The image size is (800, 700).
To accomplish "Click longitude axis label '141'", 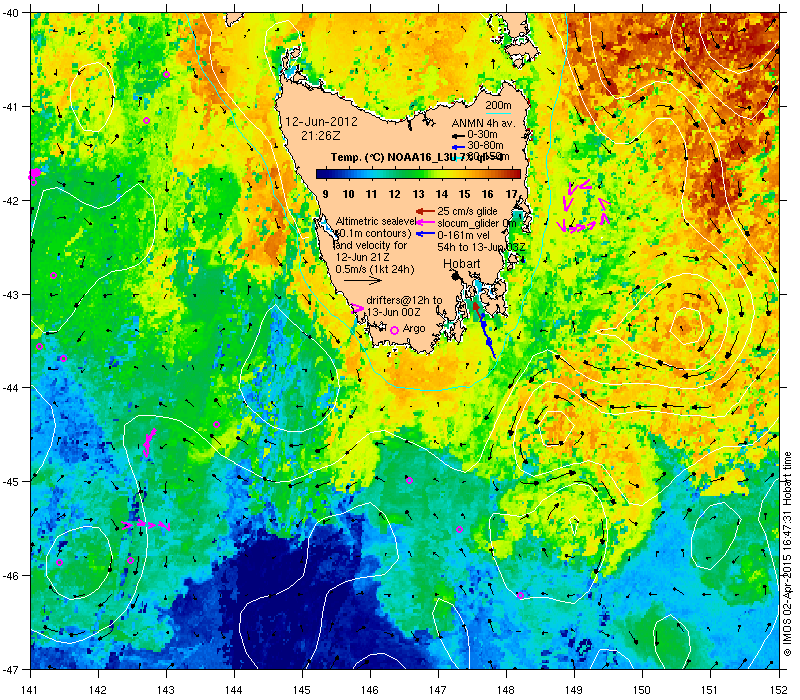I will tap(30, 690).
